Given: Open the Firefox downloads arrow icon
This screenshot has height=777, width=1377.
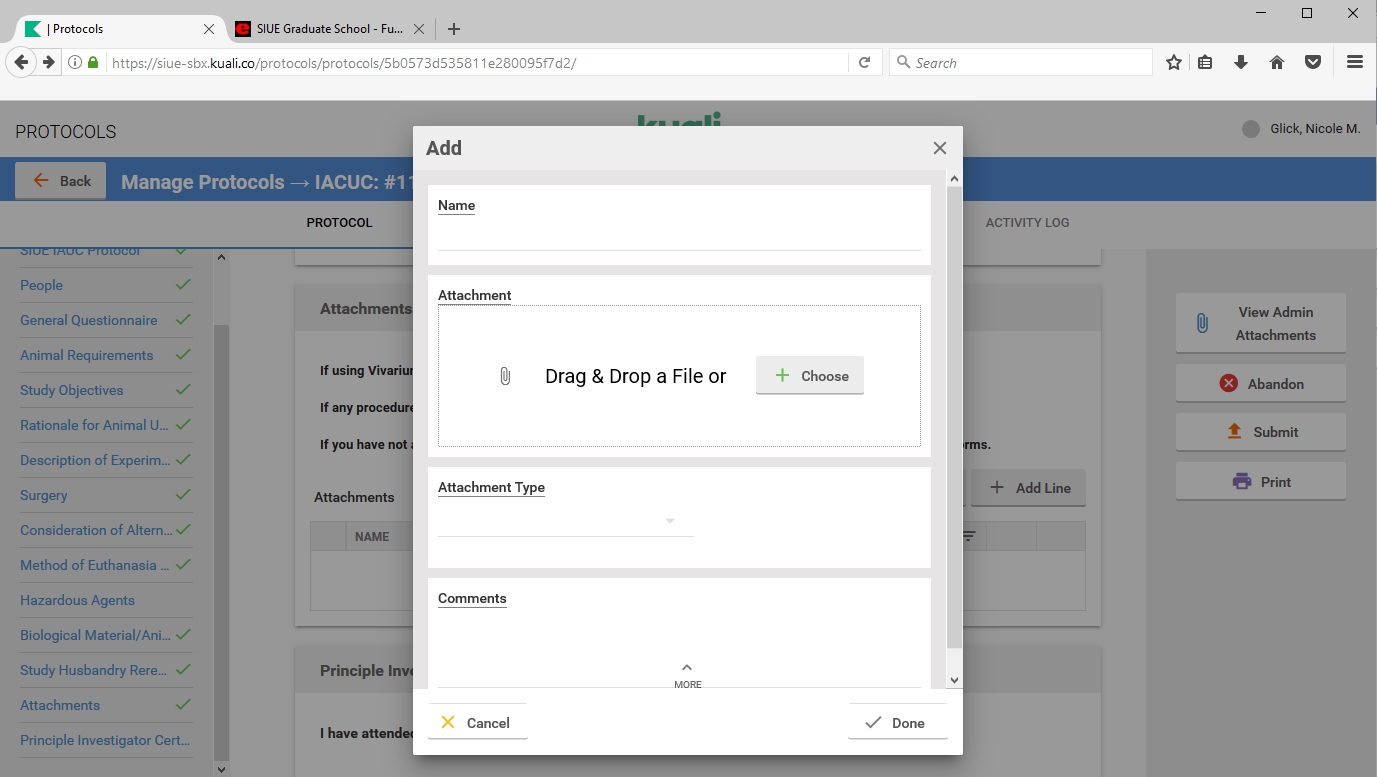Looking at the screenshot, I should pos(1241,63).
